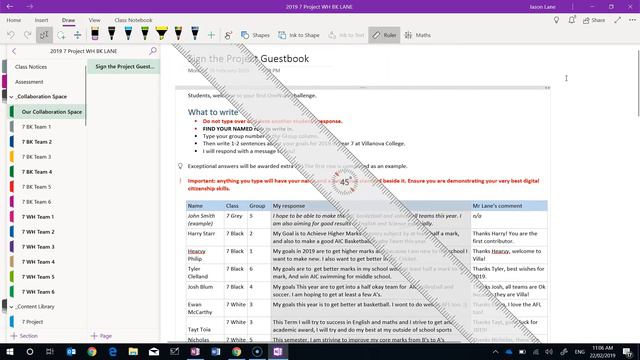Activate the Insert Space tool
Viewport: 640px width, 360px height.
click(78, 35)
